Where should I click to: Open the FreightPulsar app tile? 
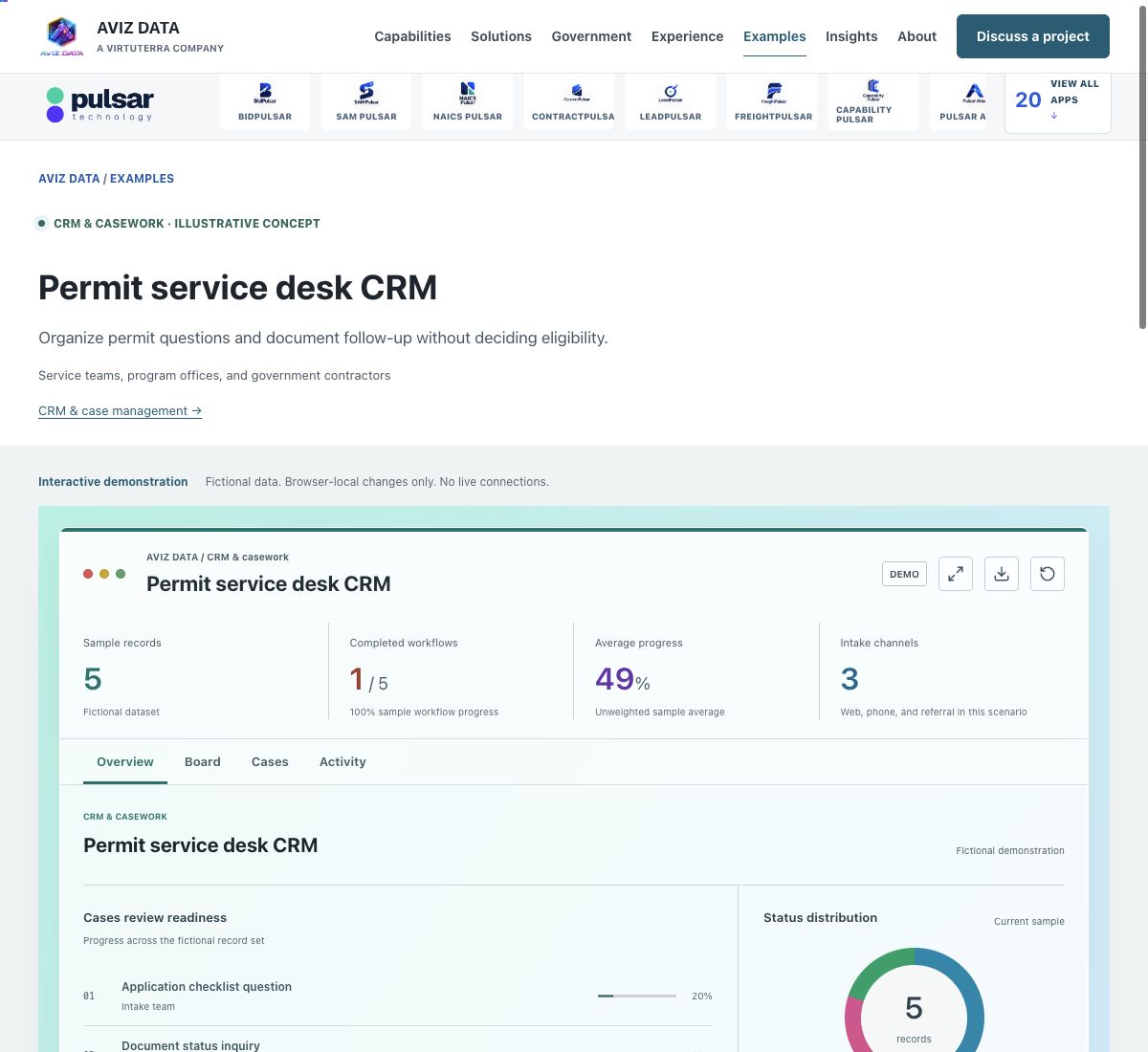[x=772, y=102]
